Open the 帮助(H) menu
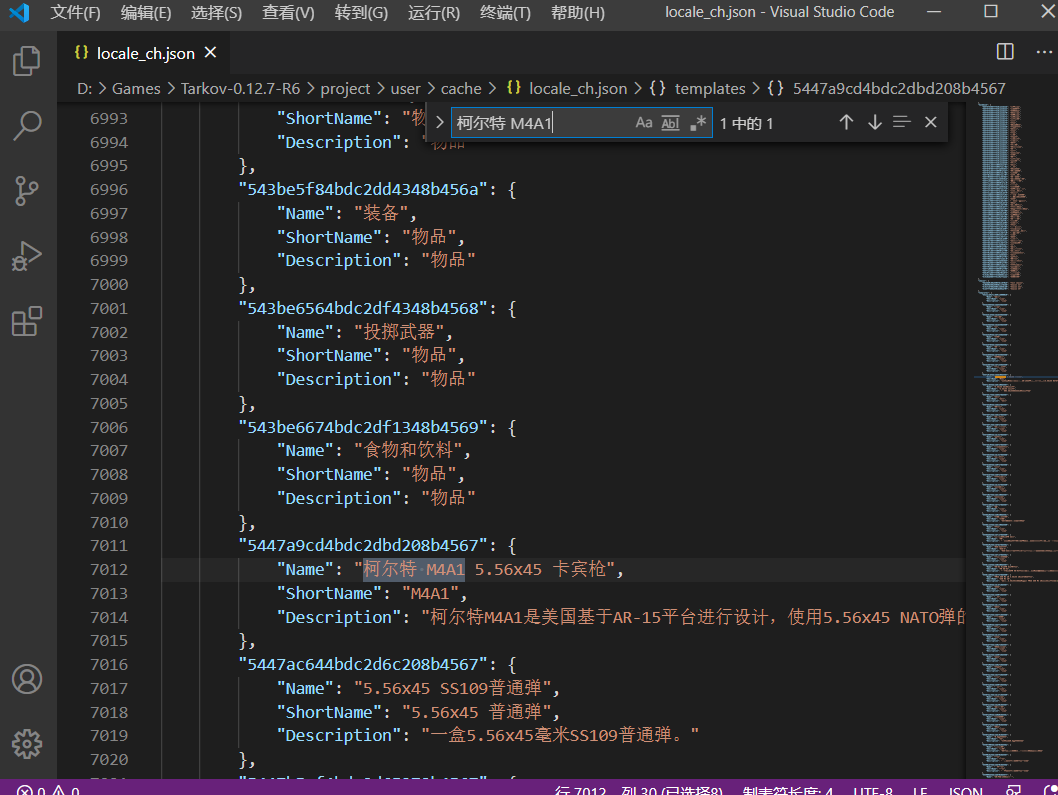1058x795 pixels. [578, 12]
